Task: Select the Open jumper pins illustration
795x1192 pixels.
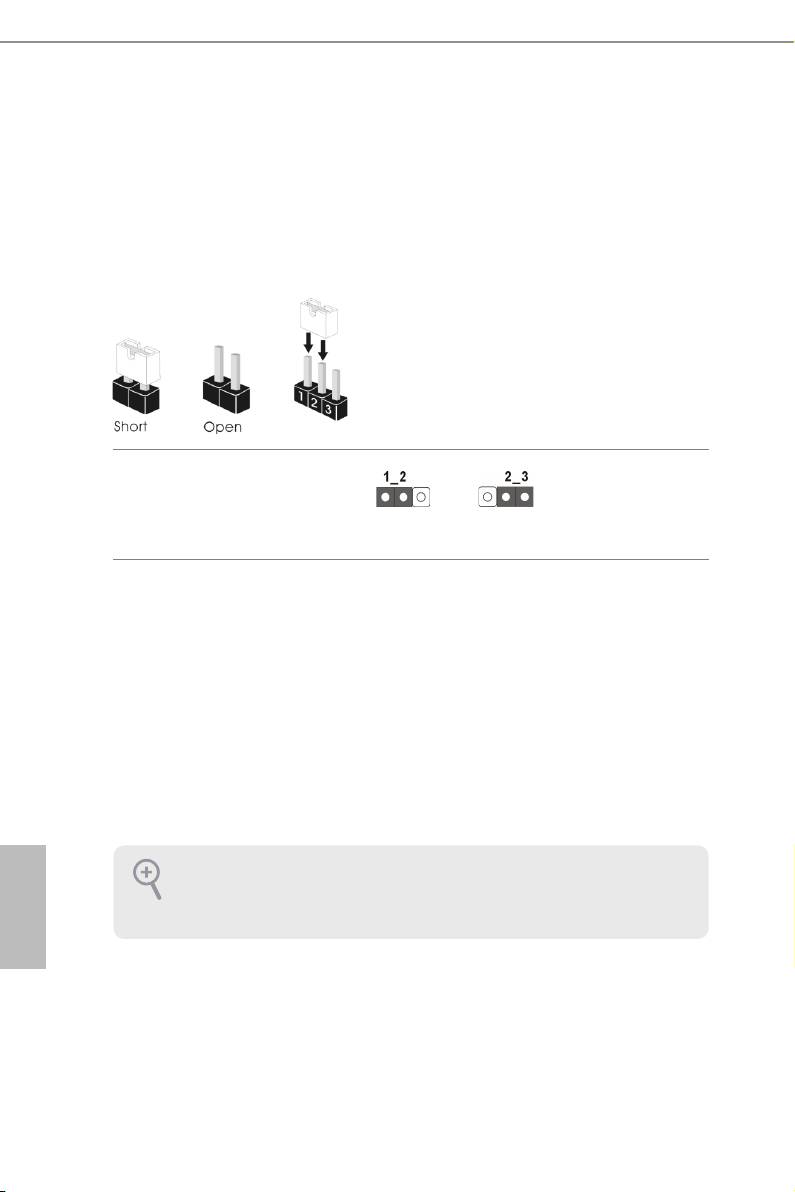Action: point(226,378)
